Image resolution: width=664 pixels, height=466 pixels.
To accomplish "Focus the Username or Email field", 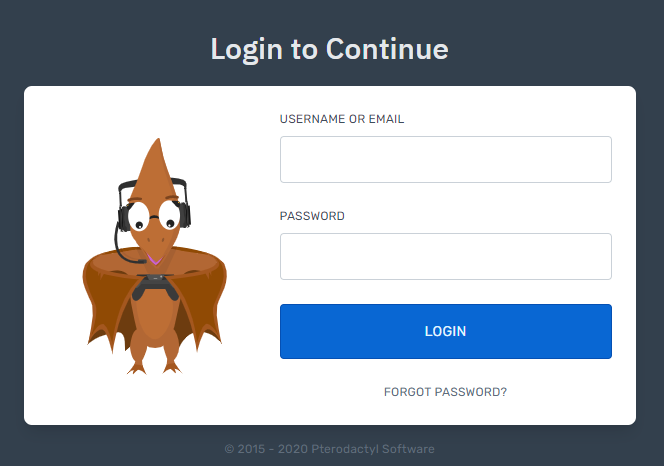I will pyautogui.click(x=445, y=159).
